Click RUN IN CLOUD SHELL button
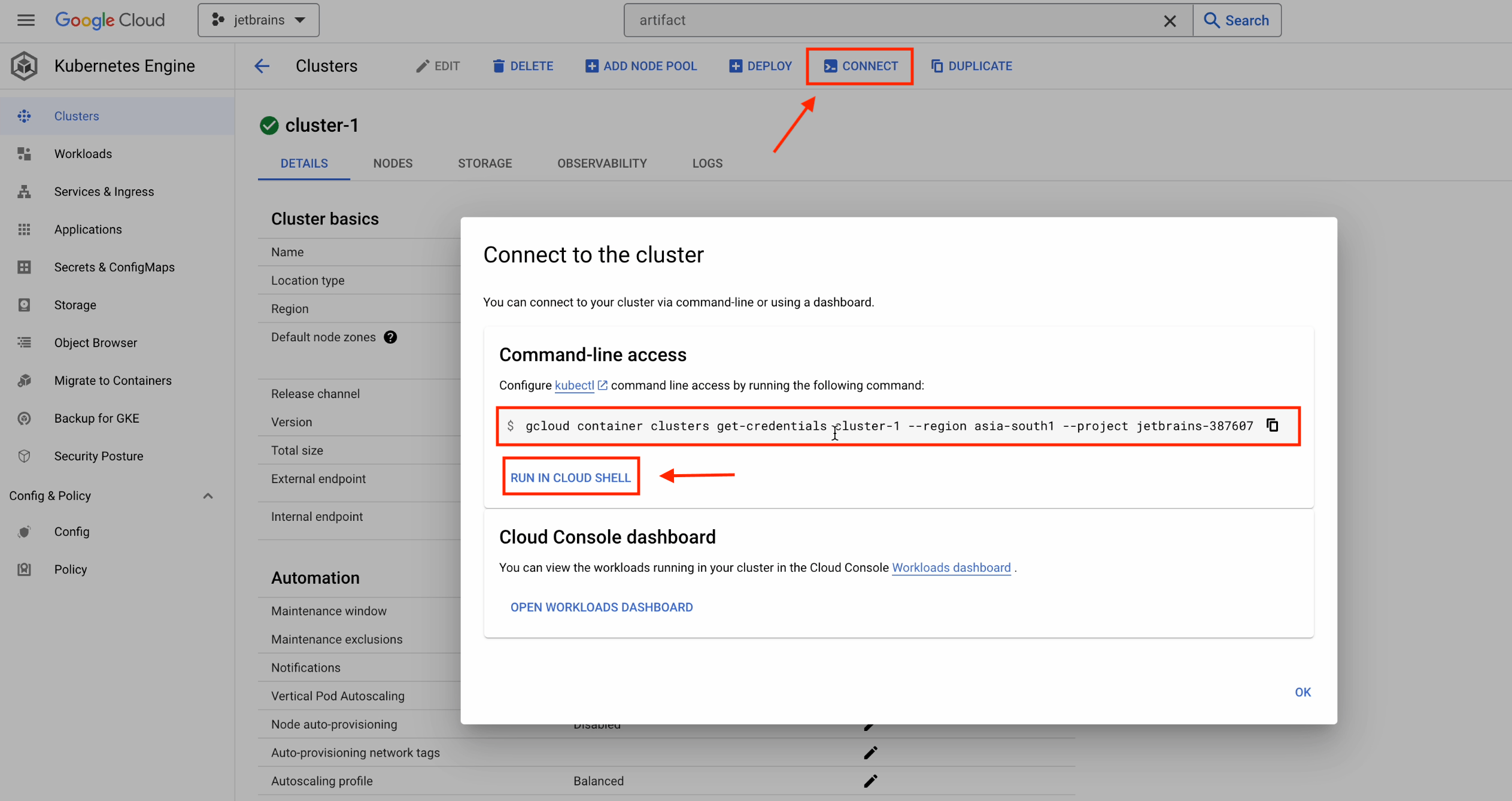Viewport: 1512px width, 801px height. coord(570,477)
